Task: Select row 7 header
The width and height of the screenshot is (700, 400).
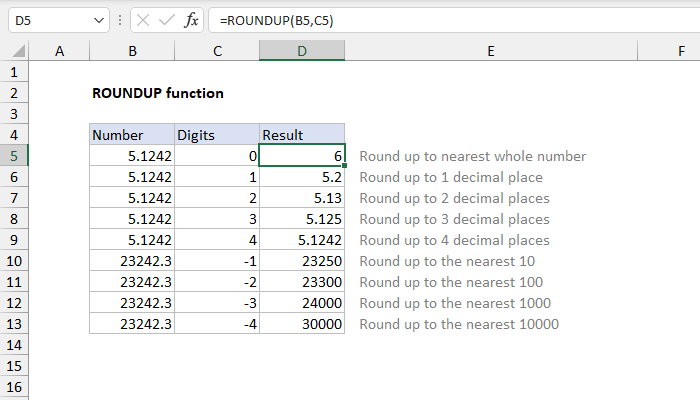Action: (14, 198)
